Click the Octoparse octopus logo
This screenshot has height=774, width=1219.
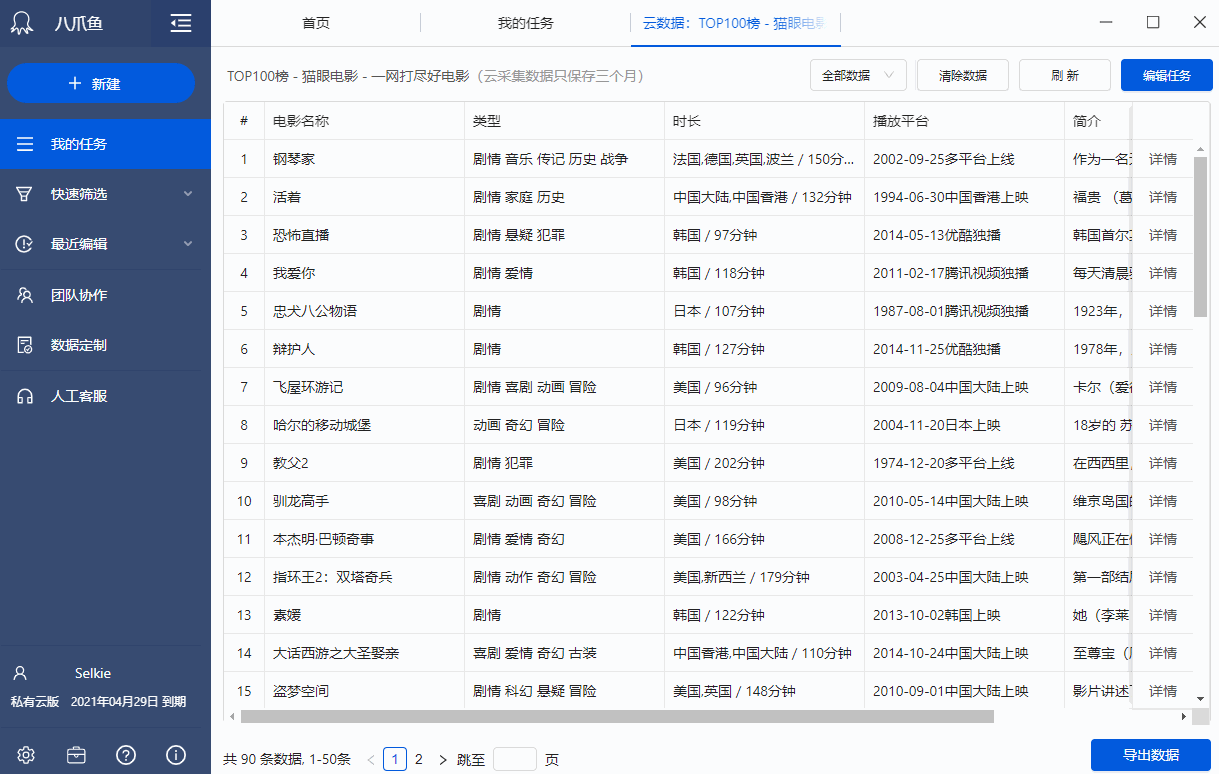[x=22, y=23]
